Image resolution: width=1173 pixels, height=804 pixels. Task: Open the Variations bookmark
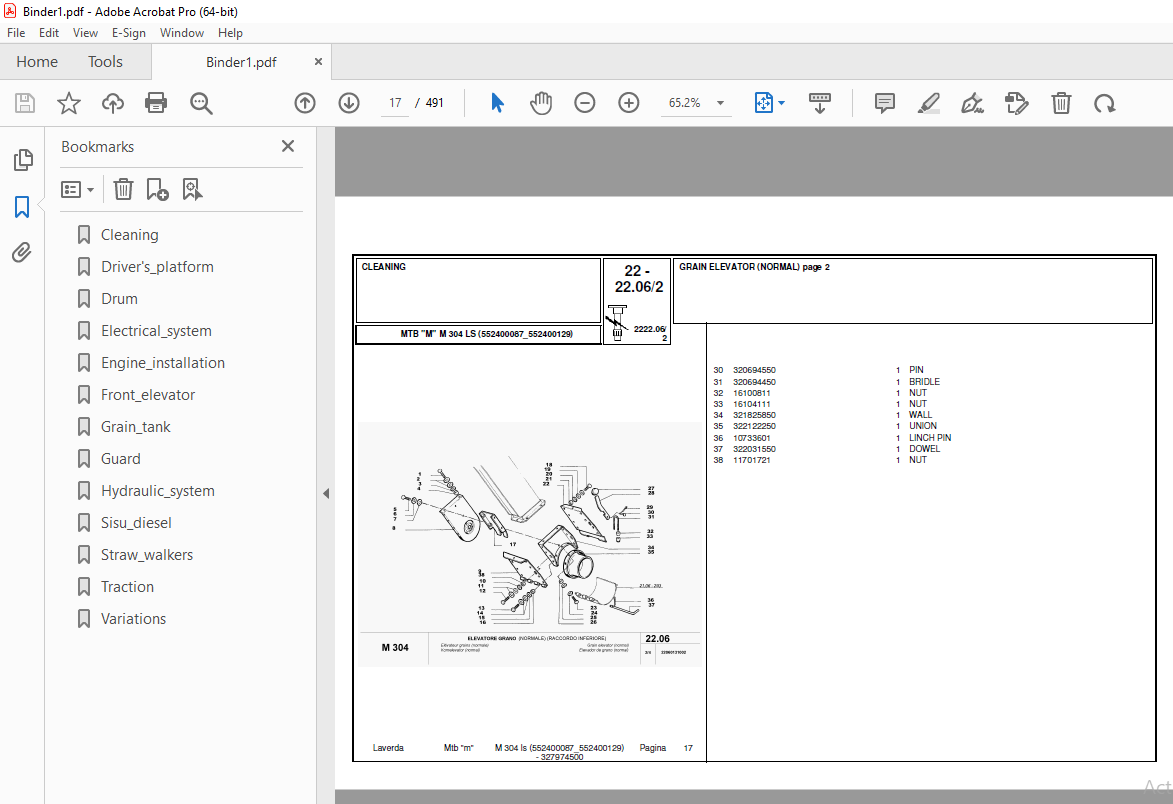click(x=133, y=619)
